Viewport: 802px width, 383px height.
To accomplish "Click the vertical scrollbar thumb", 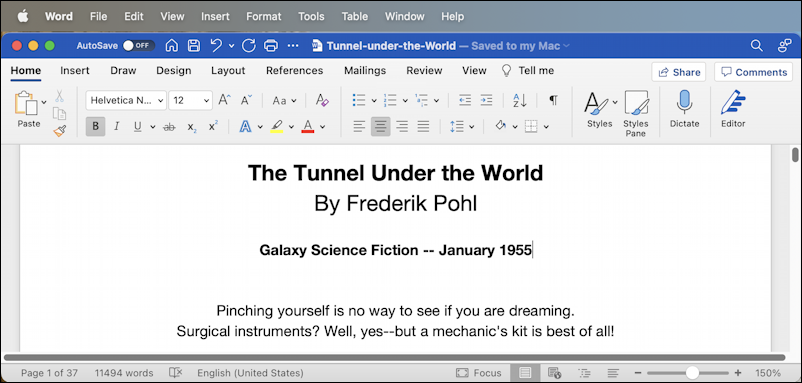I will [x=795, y=154].
